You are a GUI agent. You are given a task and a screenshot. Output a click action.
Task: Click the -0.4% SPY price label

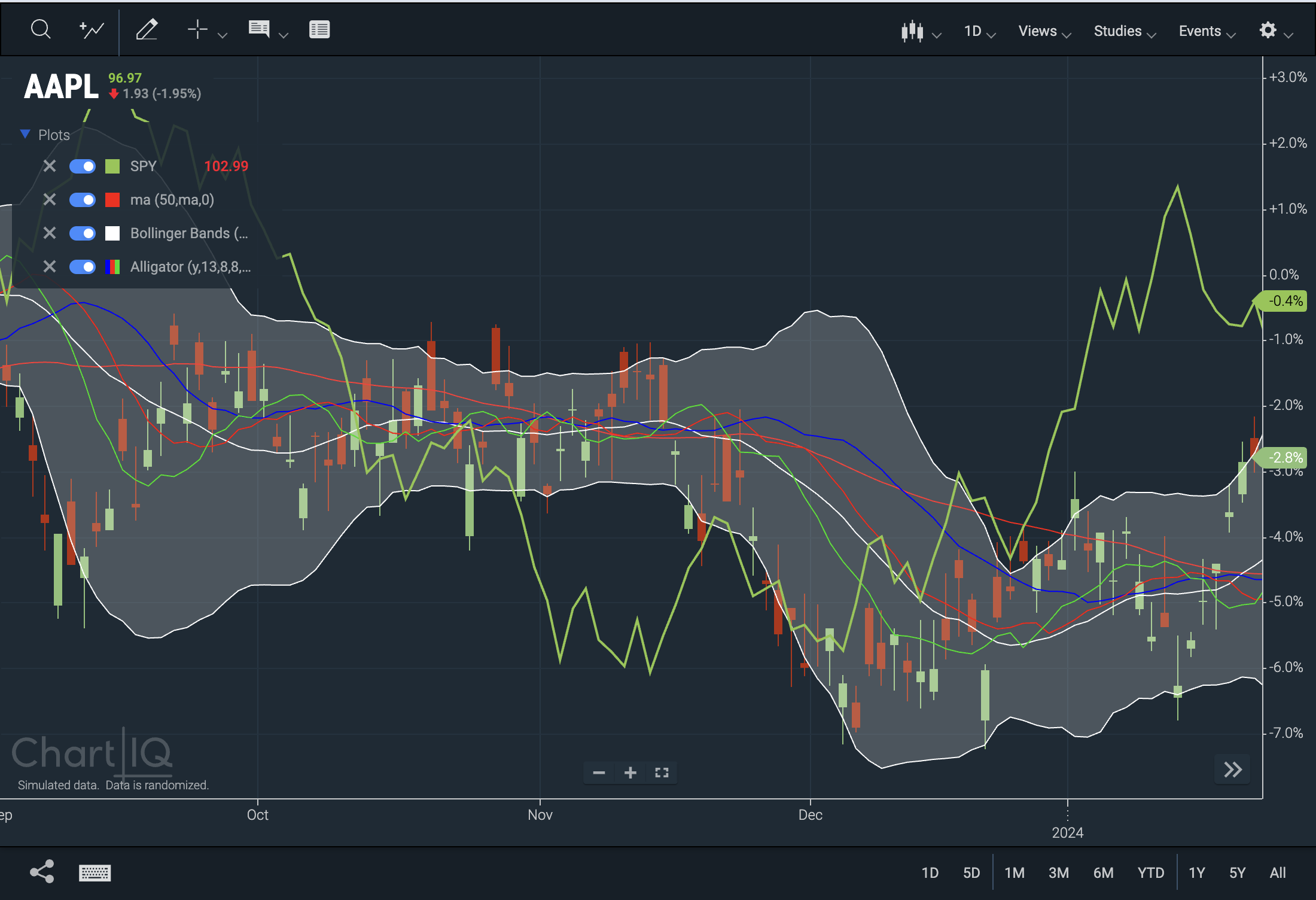[x=1281, y=300]
